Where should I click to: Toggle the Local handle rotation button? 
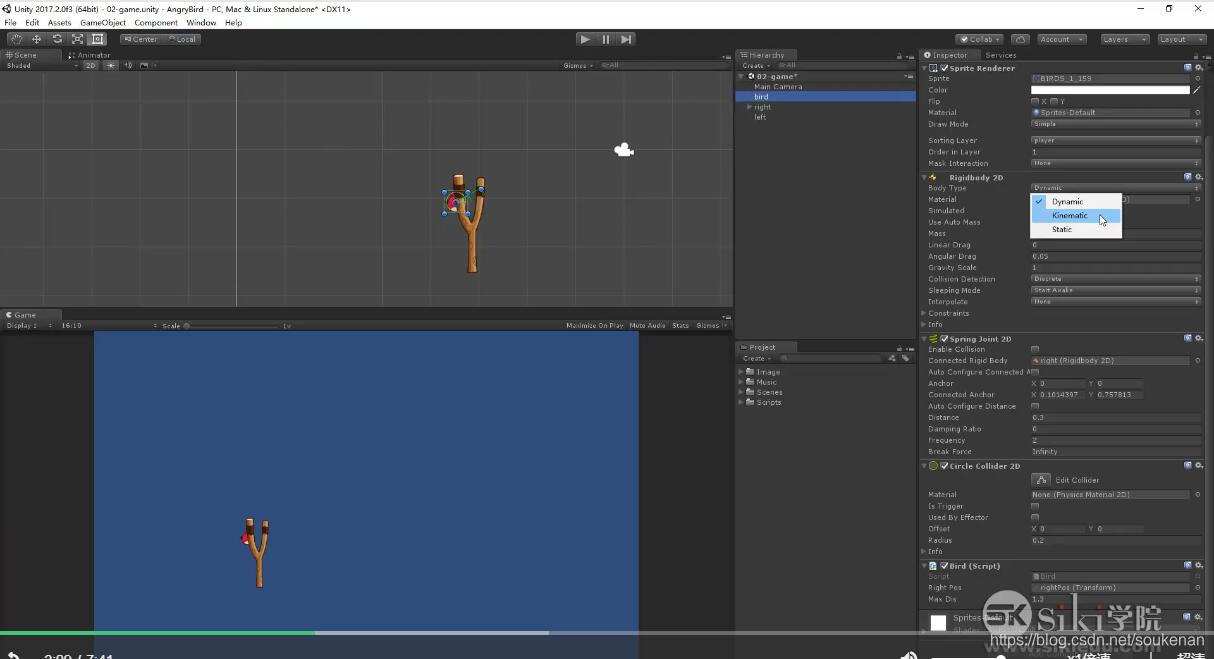(x=183, y=39)
